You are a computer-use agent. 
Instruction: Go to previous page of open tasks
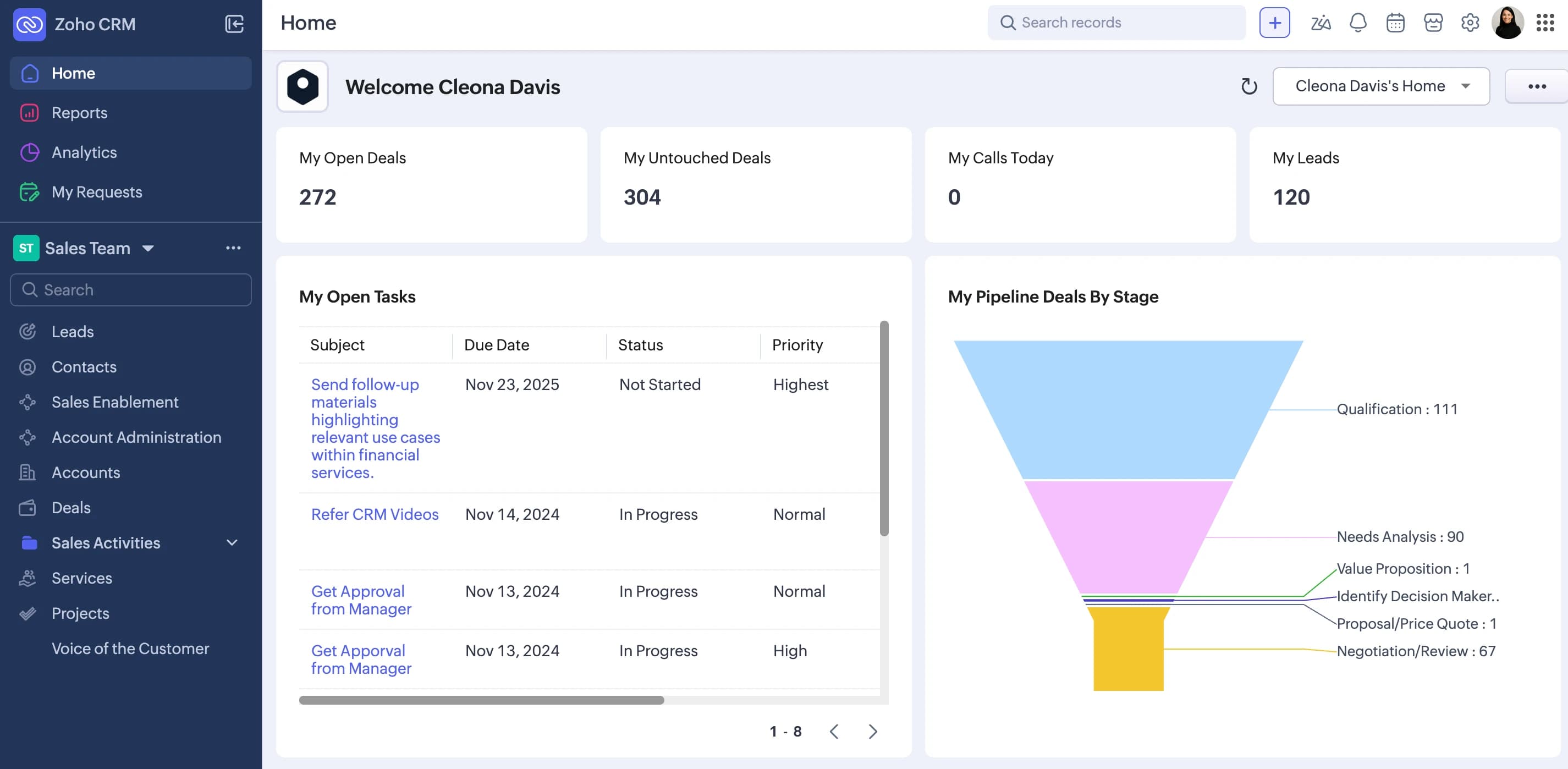[834, 731]
